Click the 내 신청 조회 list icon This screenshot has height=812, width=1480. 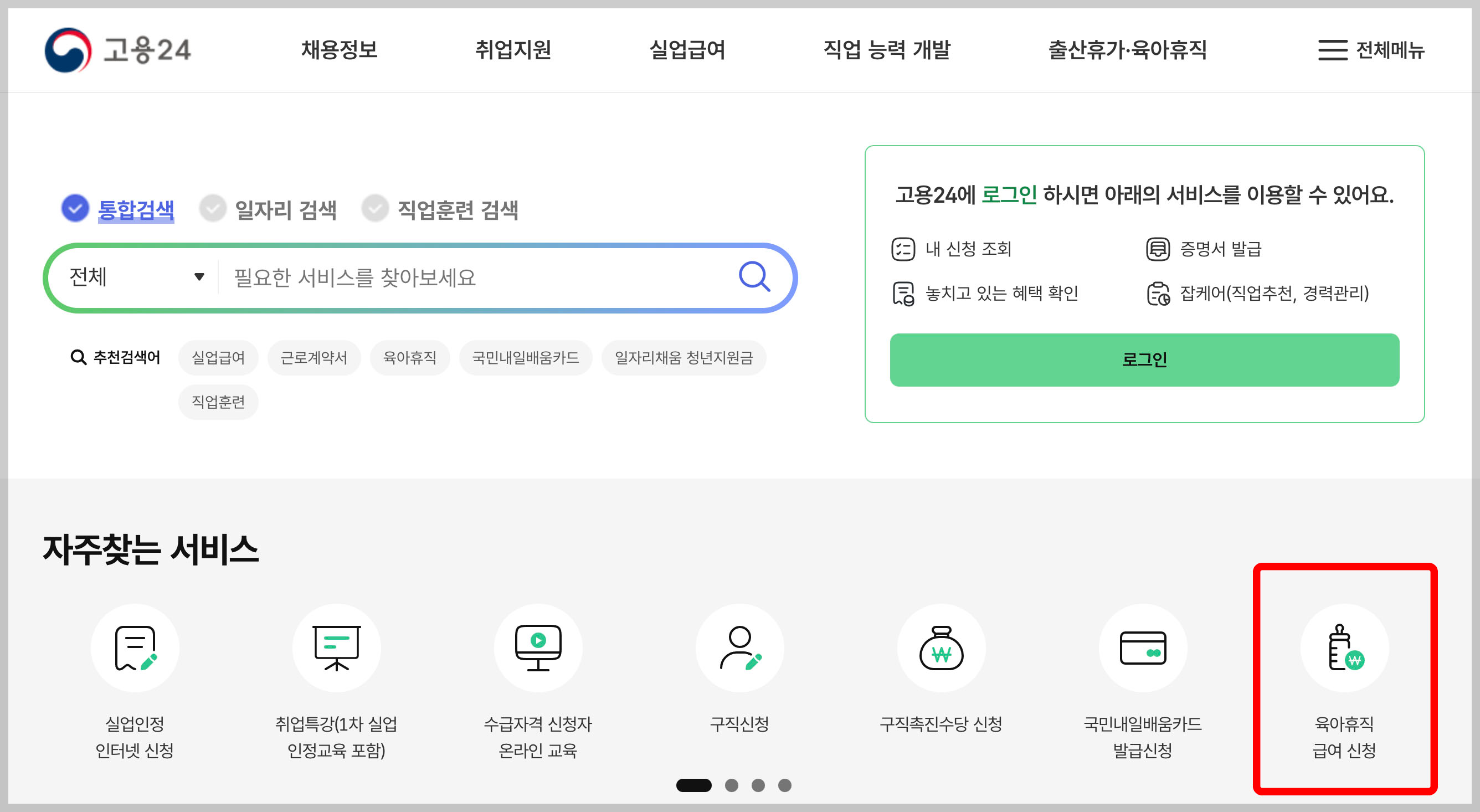(x=903, y=249)
